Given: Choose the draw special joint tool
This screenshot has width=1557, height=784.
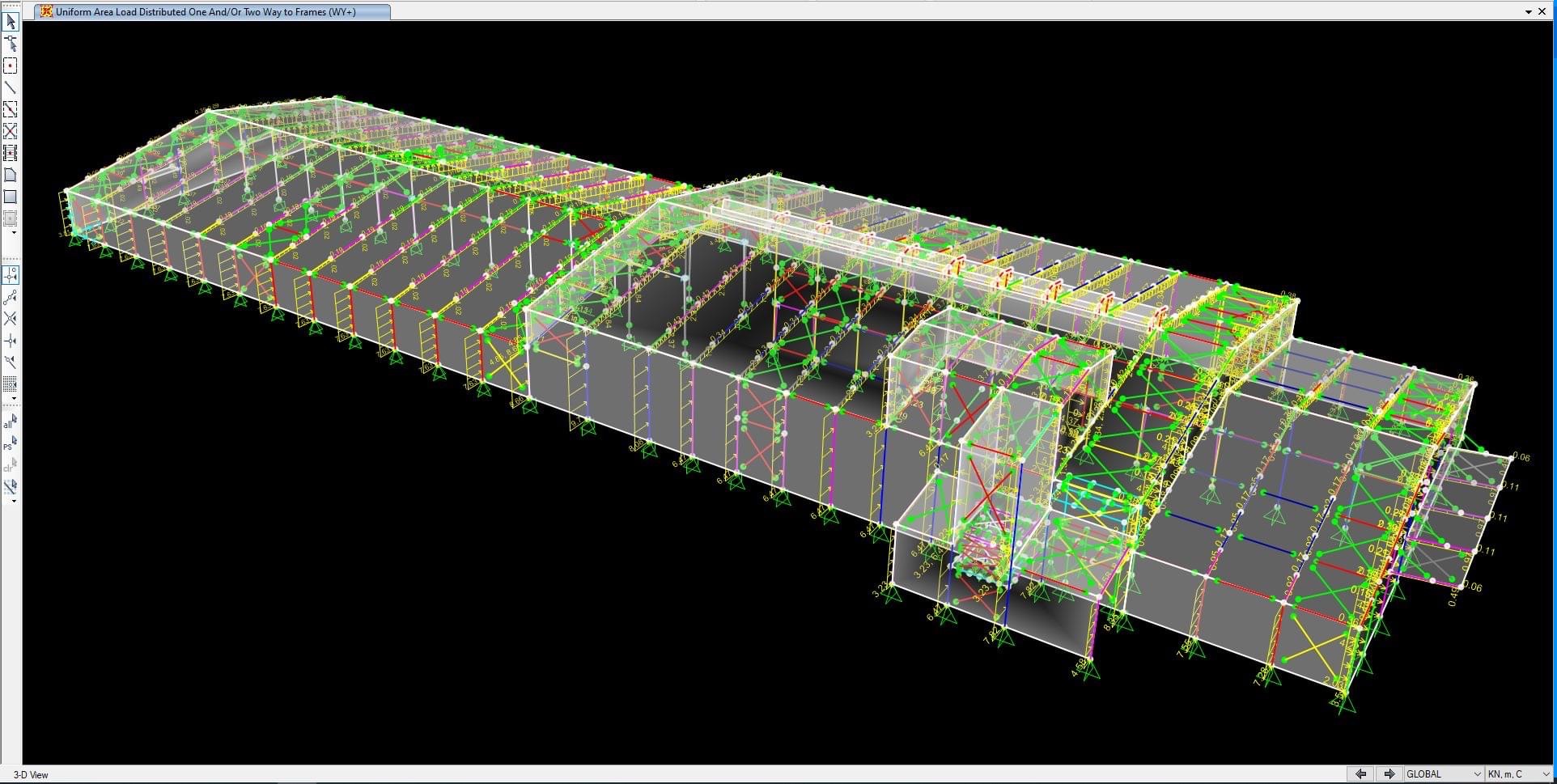Looking at the screenshot, I should (x=11, y=66).
